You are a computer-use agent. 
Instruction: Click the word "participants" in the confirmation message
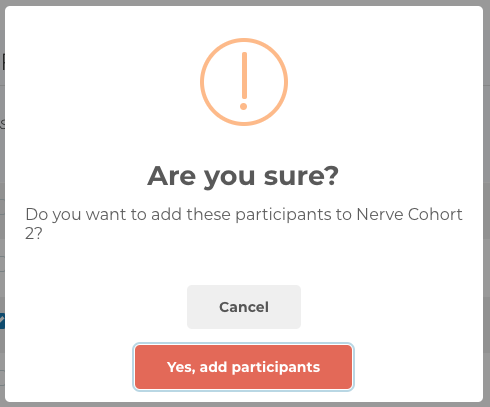pos(283,215)
